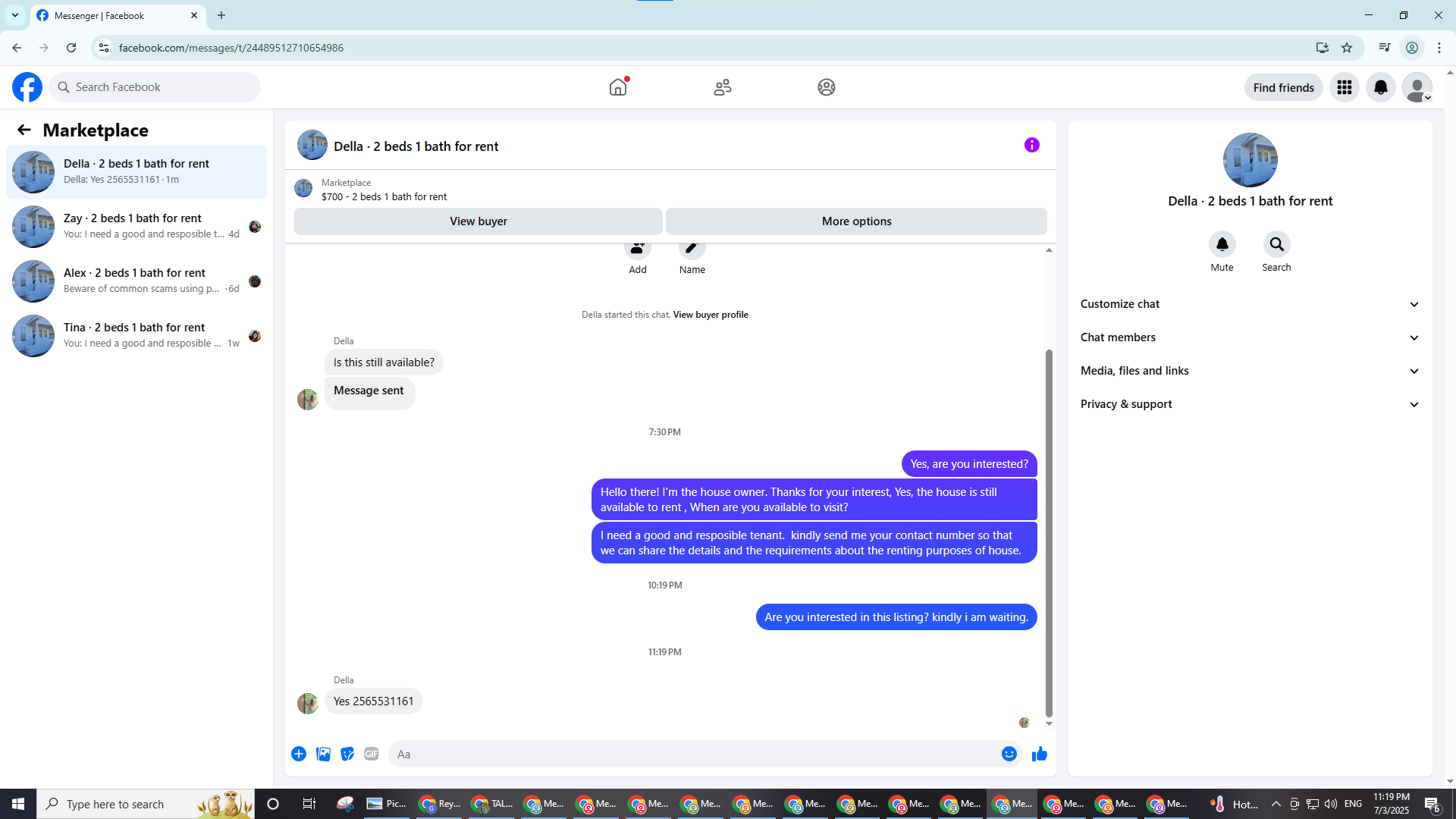Open Search in conversation icon
This screenshot has height=819, width=1456.
[x=1276, y=244]
